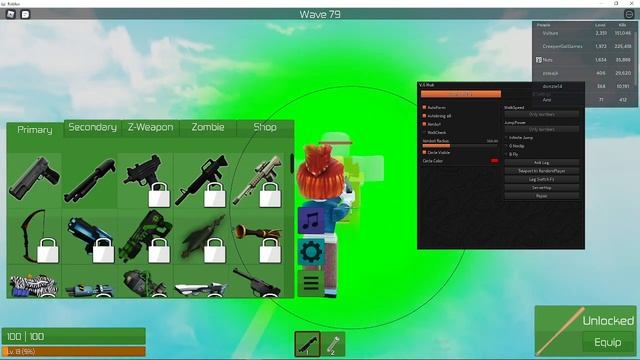Viewport: 640px width, 360px height.
Task: Click the Wave 79 title text
Action: pyautogui.click(x=320, y=14)
